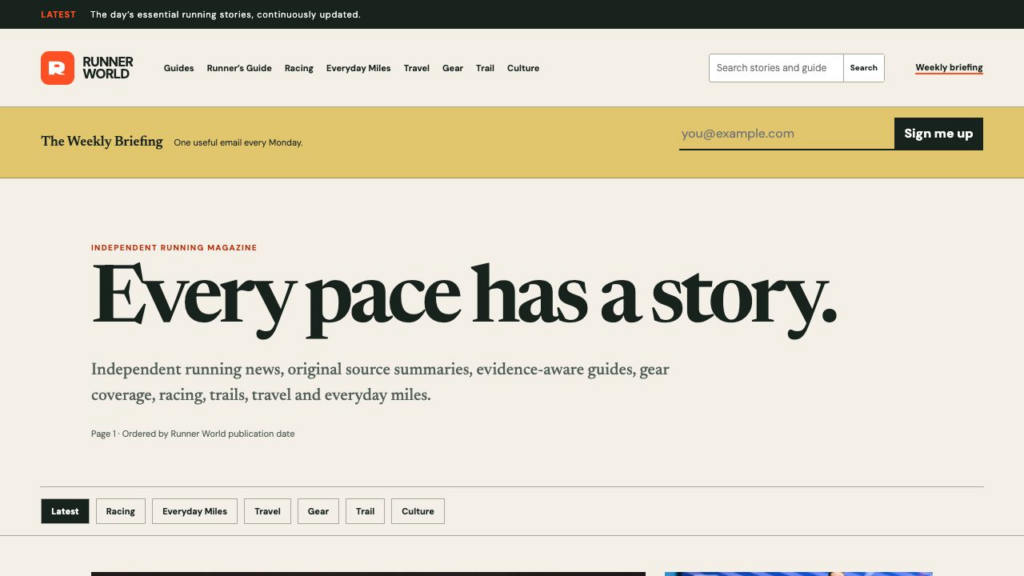Click the LATEST label in the top bar

click(58, 14)
